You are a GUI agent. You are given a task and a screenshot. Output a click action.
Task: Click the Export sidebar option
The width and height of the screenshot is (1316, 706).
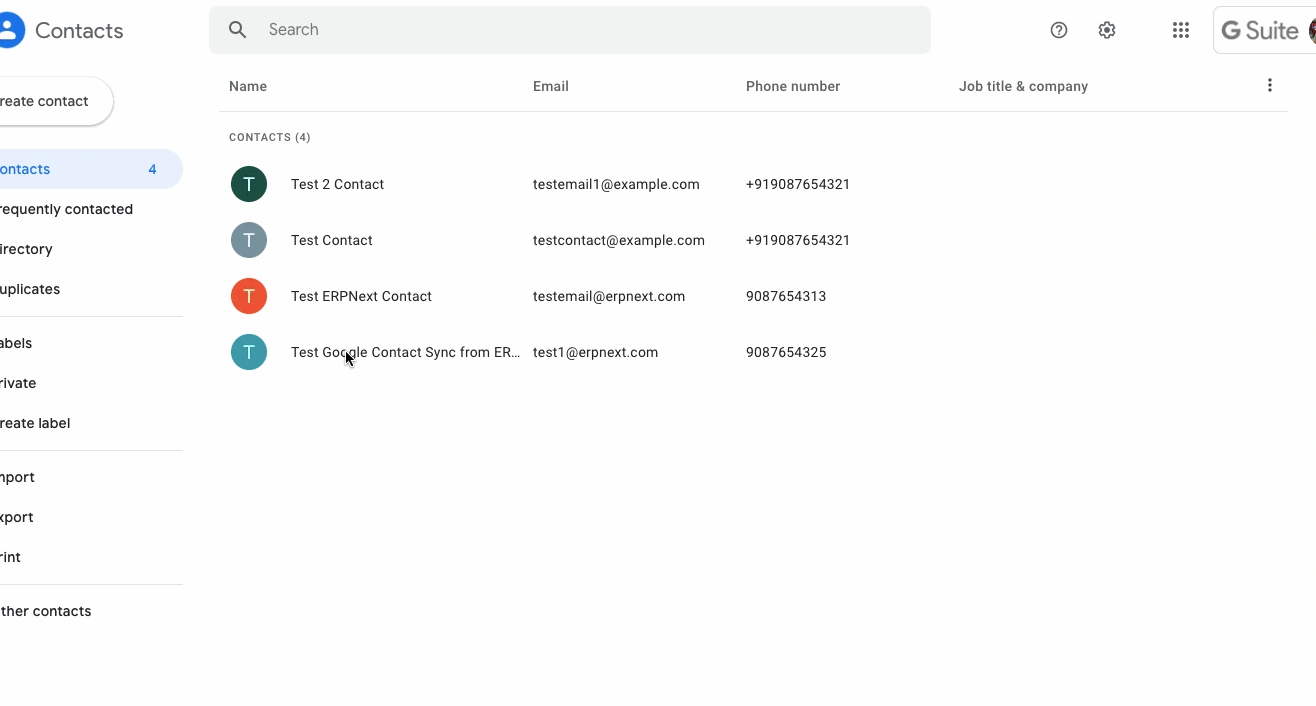[x=16, y=517]
